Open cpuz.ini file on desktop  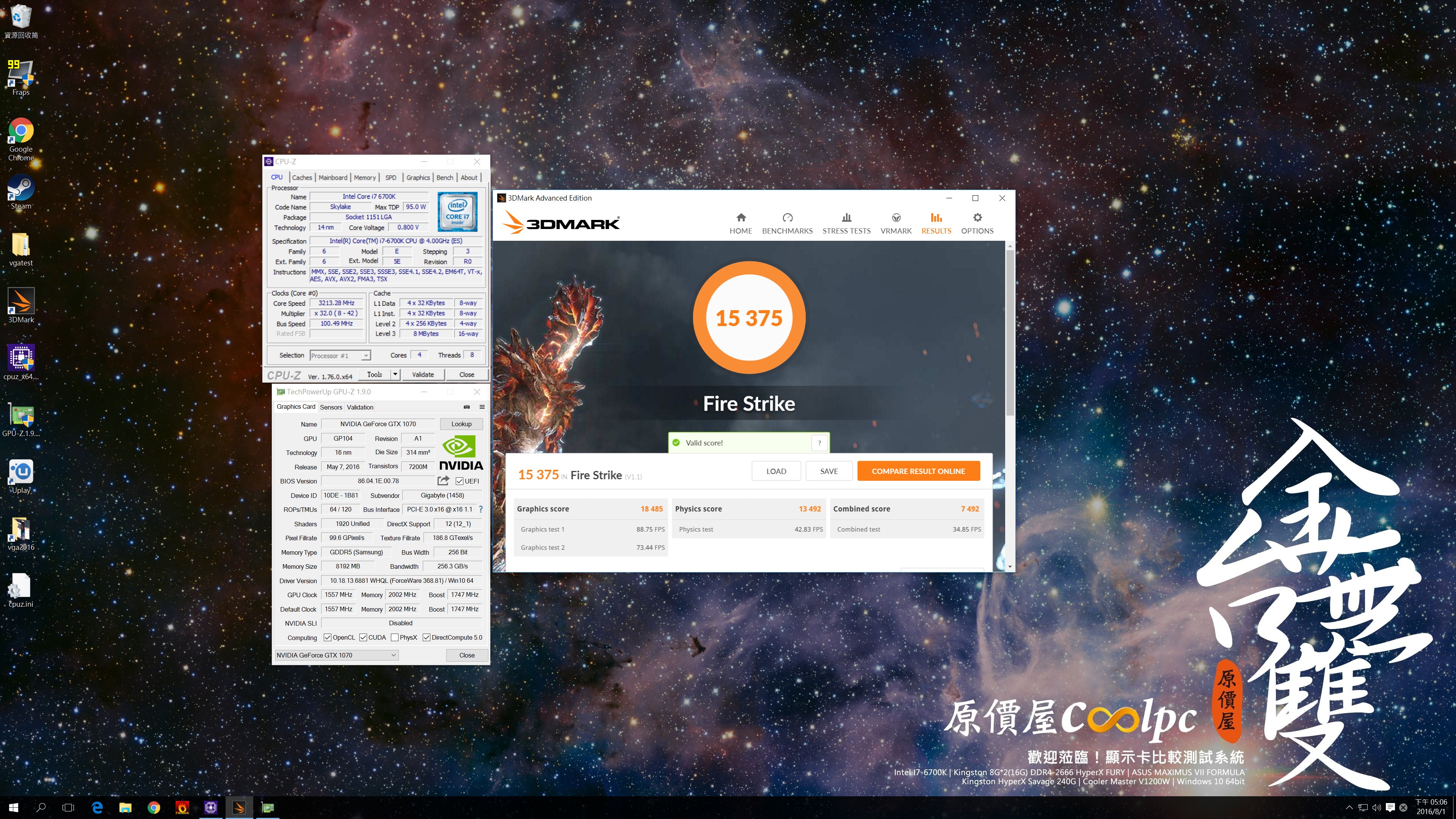tap(21, 590)
